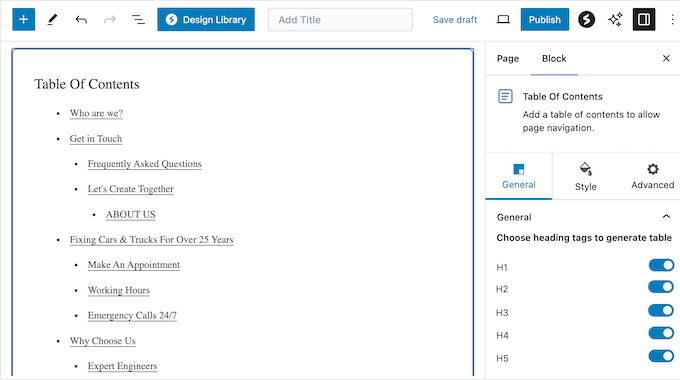The image size is (680, 380).
Task: Click the Add Title field
Action: pos(340,20)
